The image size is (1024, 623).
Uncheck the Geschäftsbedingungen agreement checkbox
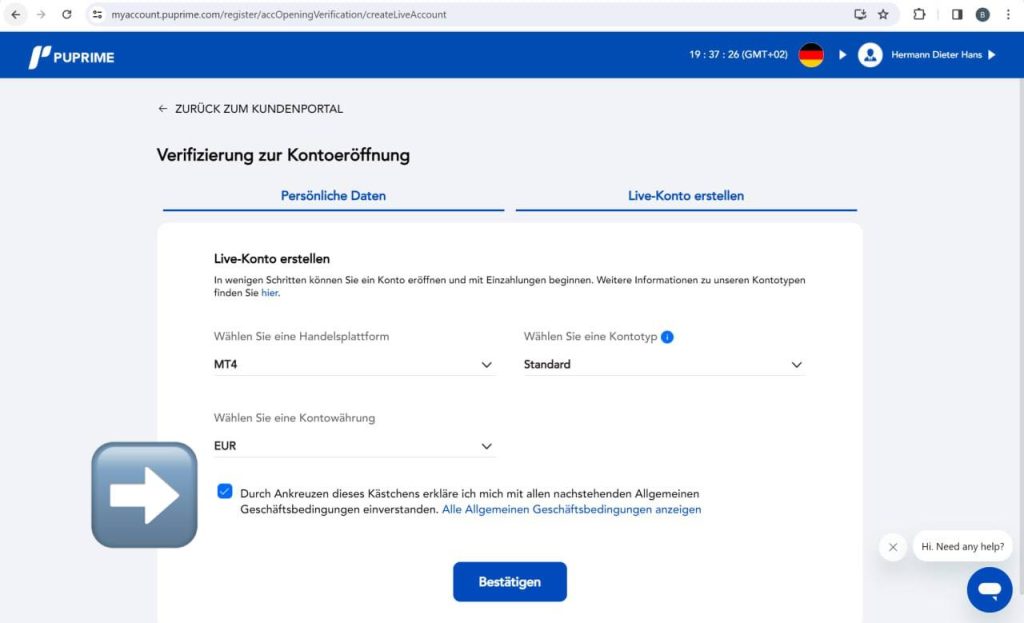point(225,492)
